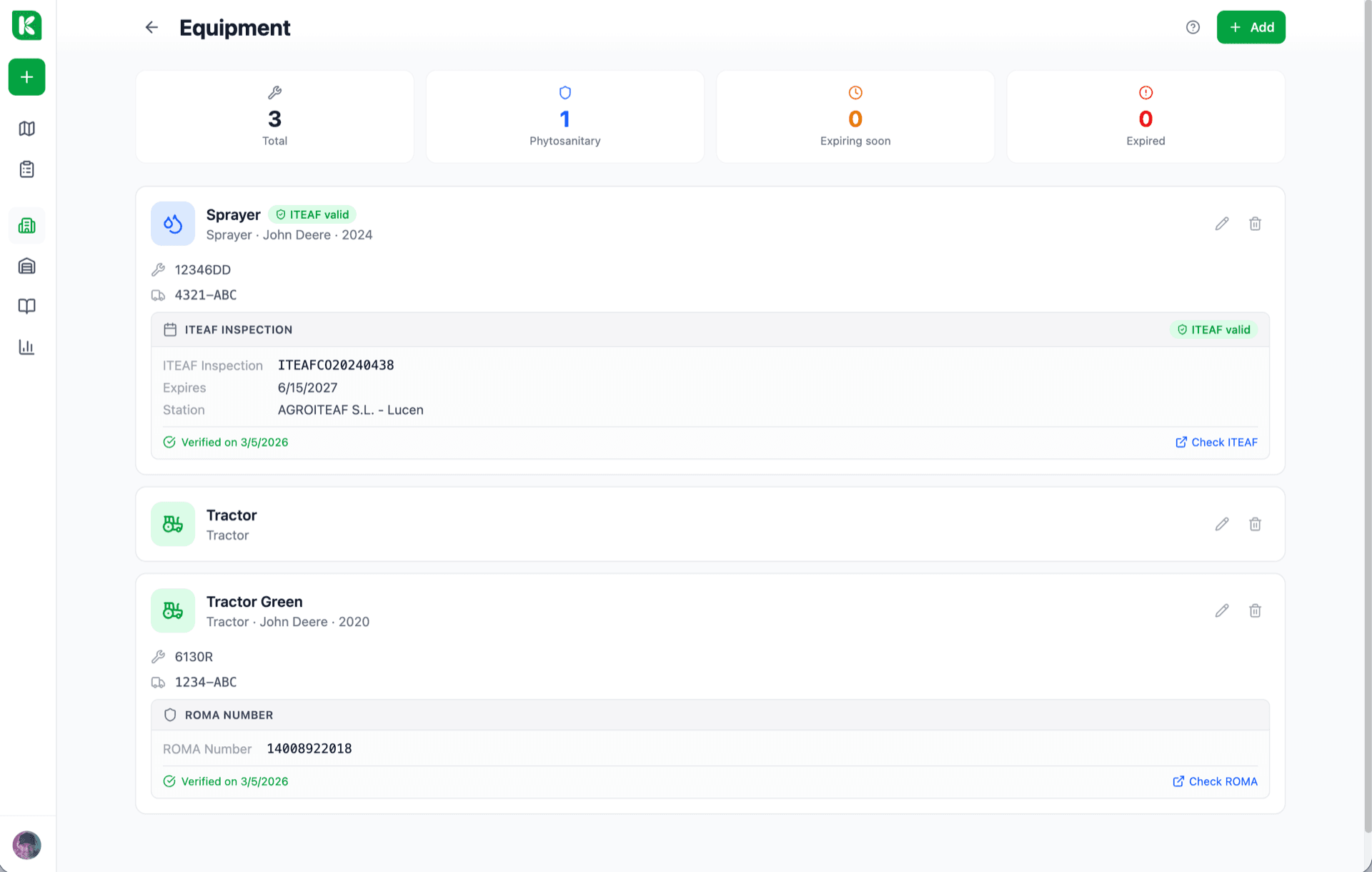Open the help question mark icon
Viewport: 1372px width, 872px height.
coord(1193,27)
